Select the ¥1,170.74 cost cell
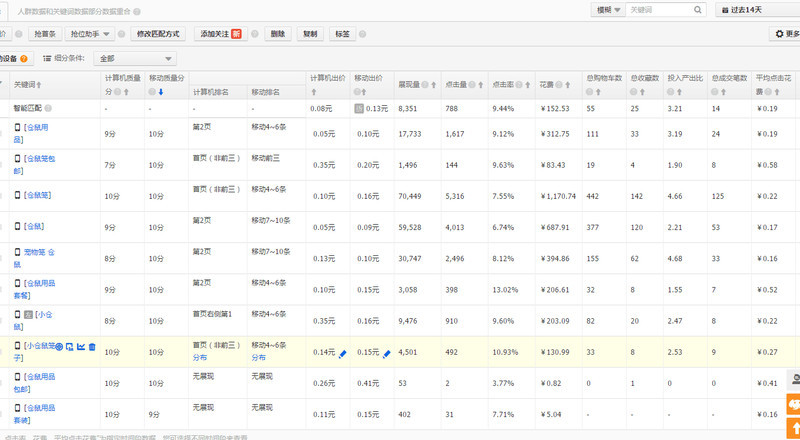The height and width of the screenshot is (440, 800). pyautogui.click(x=558, y=196)
